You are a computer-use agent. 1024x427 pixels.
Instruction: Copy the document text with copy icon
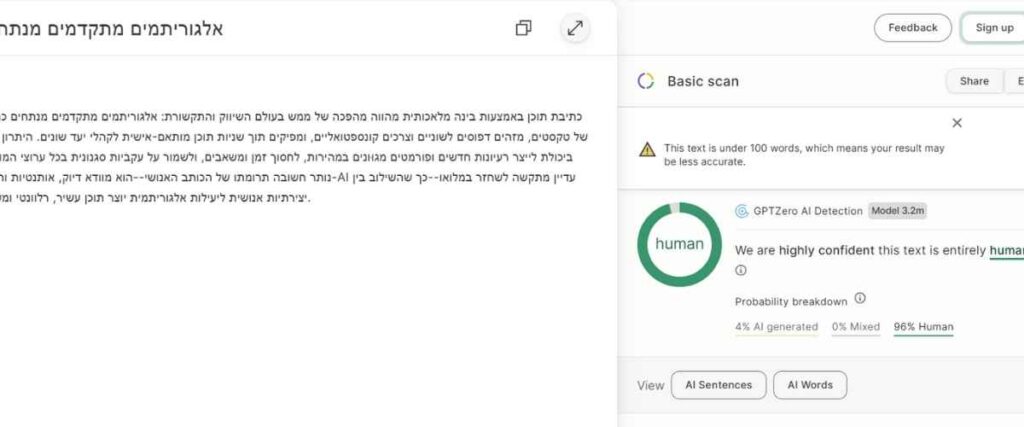click(x=523, y=28)
